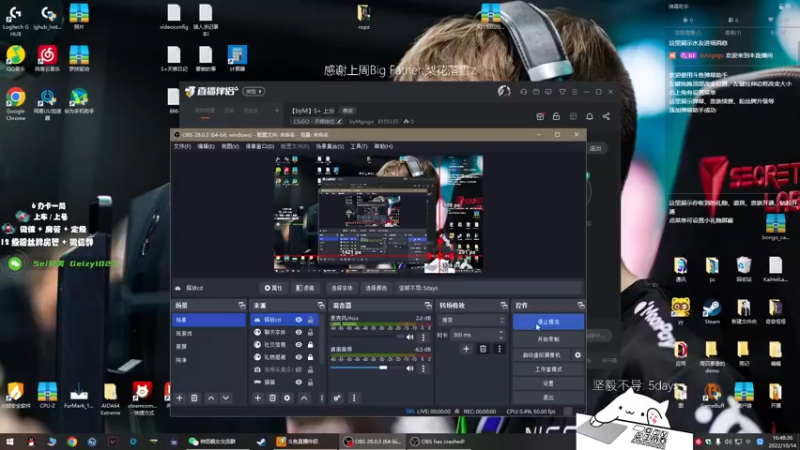Pop out the 控件 controls dock
Screen dimensions: 800x450
(581, 305)
